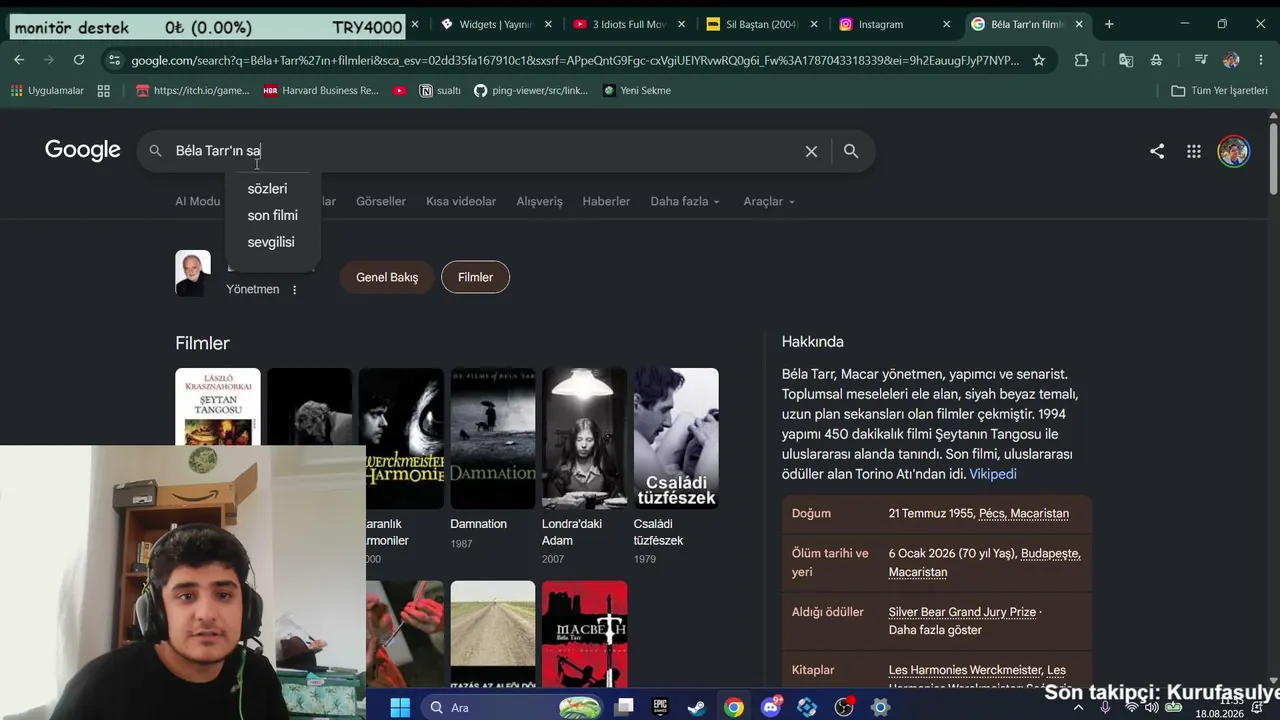Image resolution: width=1280 pixels, height=720 pixels.
Task: Open the Silver Bear Grand Jury Prize link
Action: pos(962,612)
